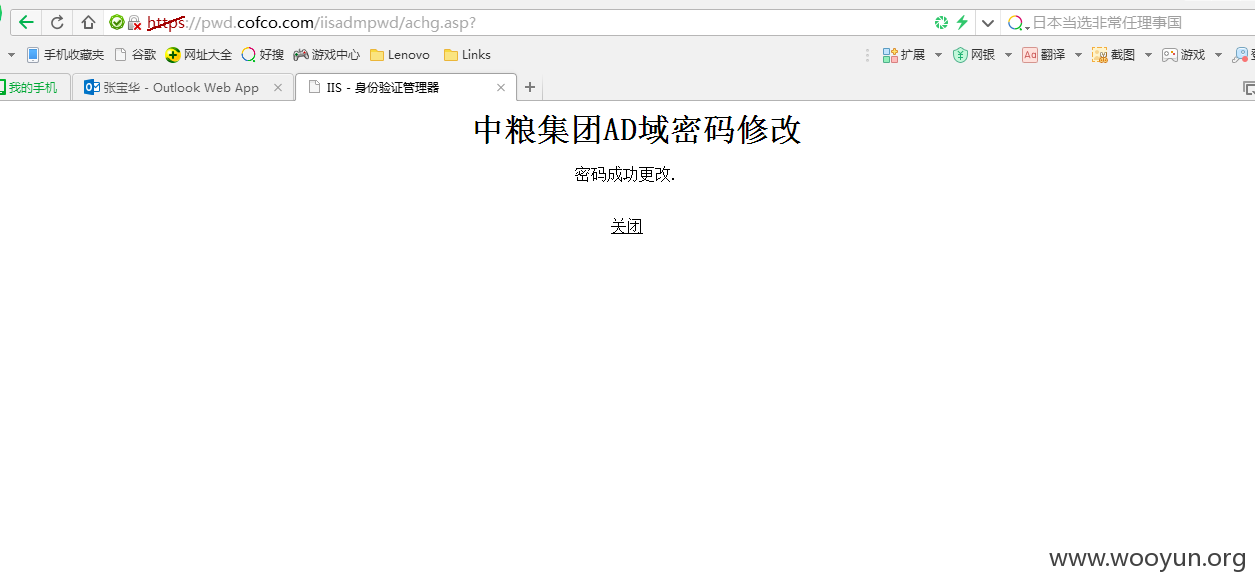Open the 游戏中心 bookmark
Screen dimensions: 1255x587
point(326,55)
